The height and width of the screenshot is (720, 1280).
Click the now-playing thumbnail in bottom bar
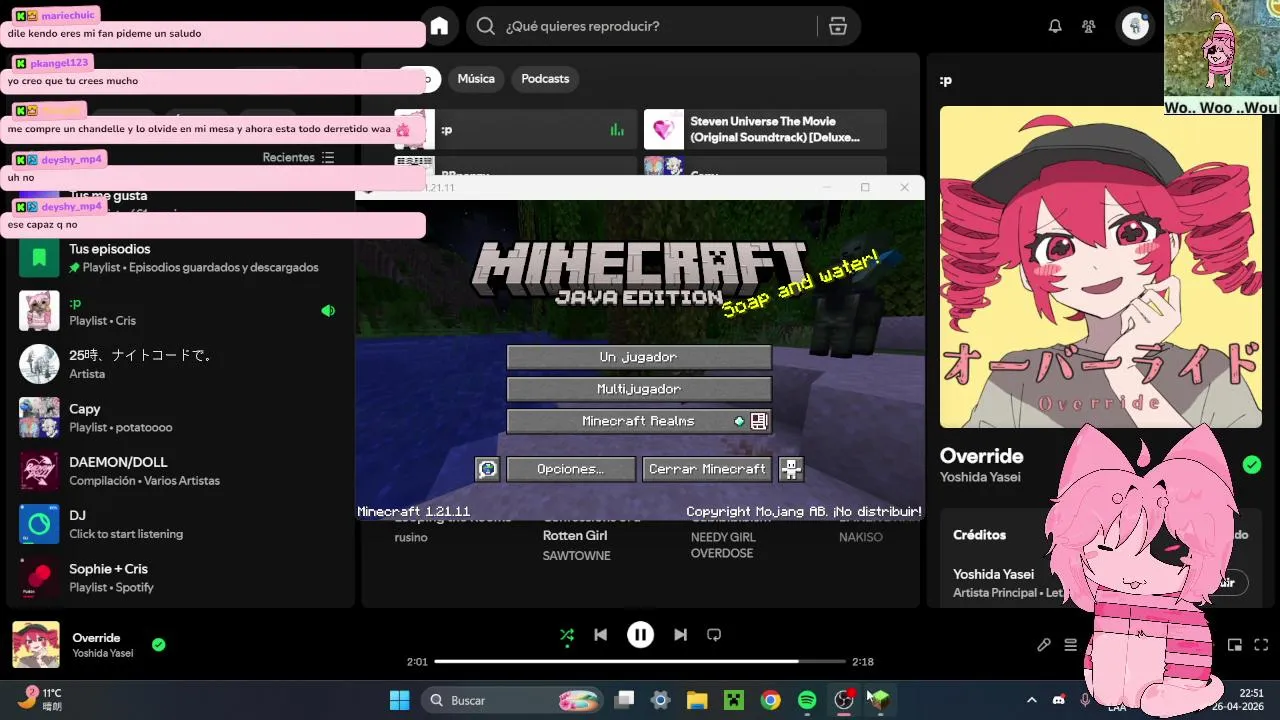[36, 645]
